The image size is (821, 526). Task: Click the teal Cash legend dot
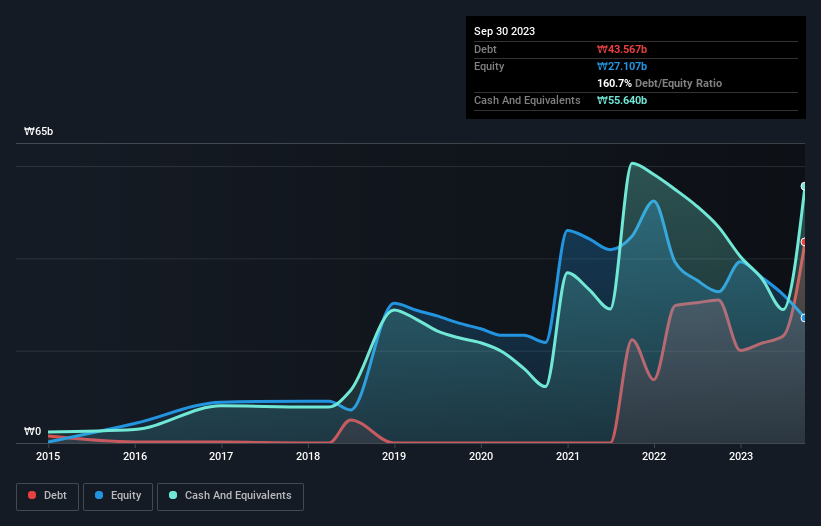click(x=173, y=495)
